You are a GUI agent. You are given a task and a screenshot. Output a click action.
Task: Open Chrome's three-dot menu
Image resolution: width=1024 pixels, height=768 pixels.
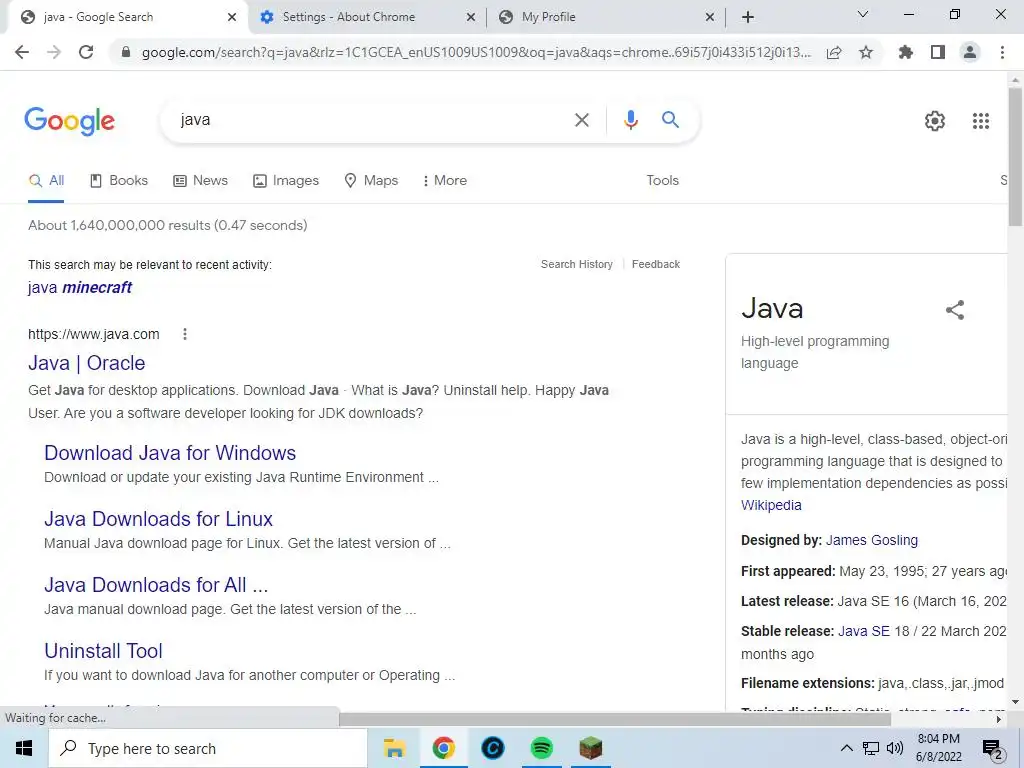pos(1002,52)
